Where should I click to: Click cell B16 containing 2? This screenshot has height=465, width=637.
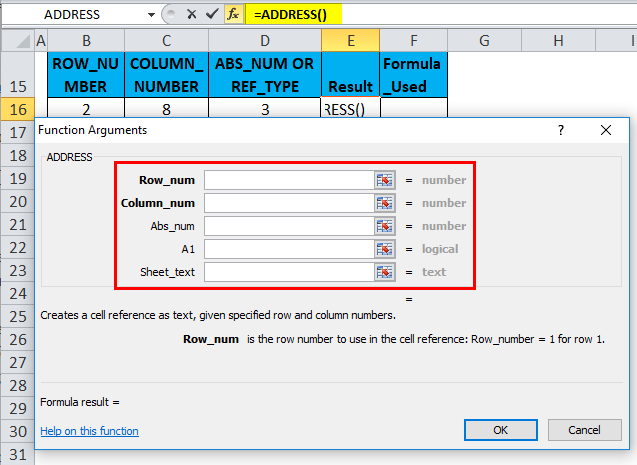click(86, 109)
